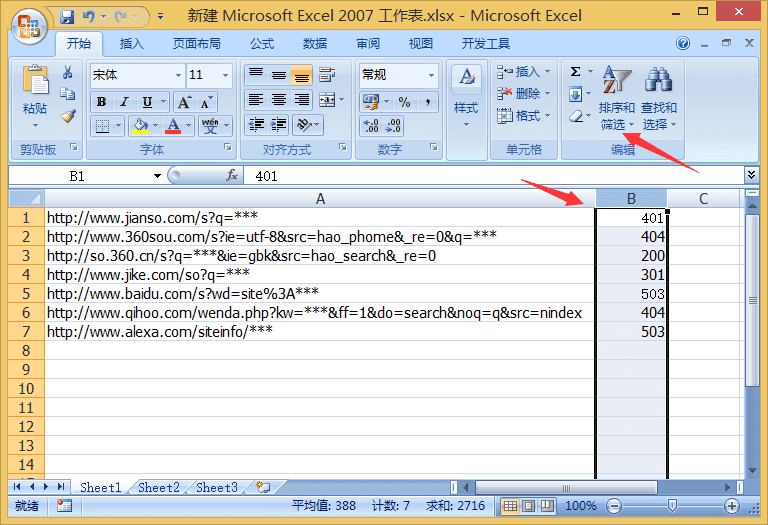Open the Sheet2 worksheet tab
768x525 pixels.
click(x=158, y=488)
